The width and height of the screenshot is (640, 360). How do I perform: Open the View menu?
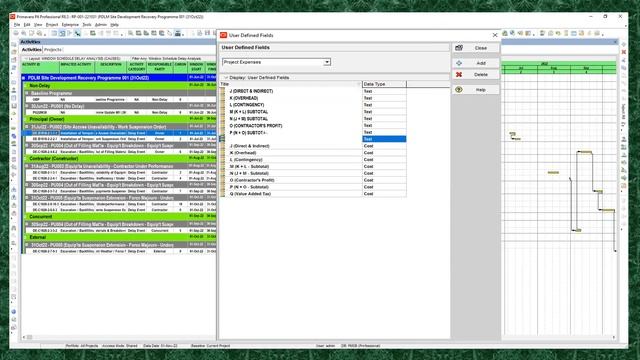pos(38,25)
